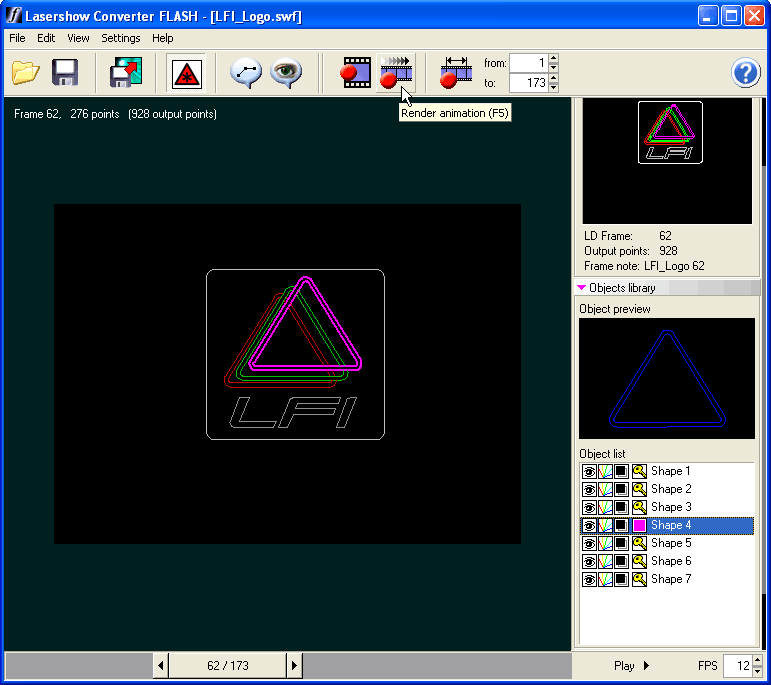Click the color rays icon for Shape 7
The height and width of the screenshot is (685, 771).
pos(605,579)
